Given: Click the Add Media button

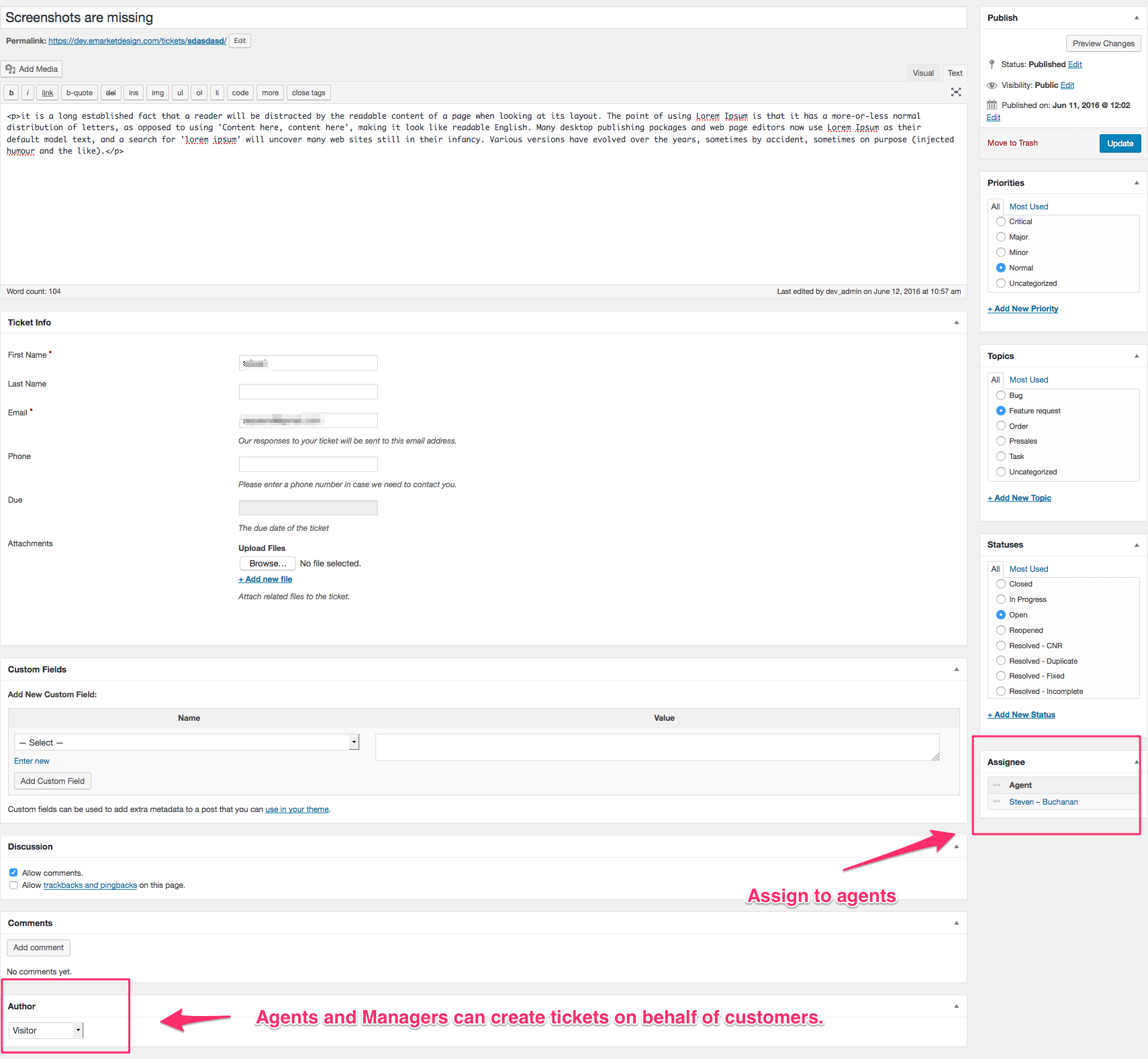Looking at the screenshot, I should click(x=32, y=69).
